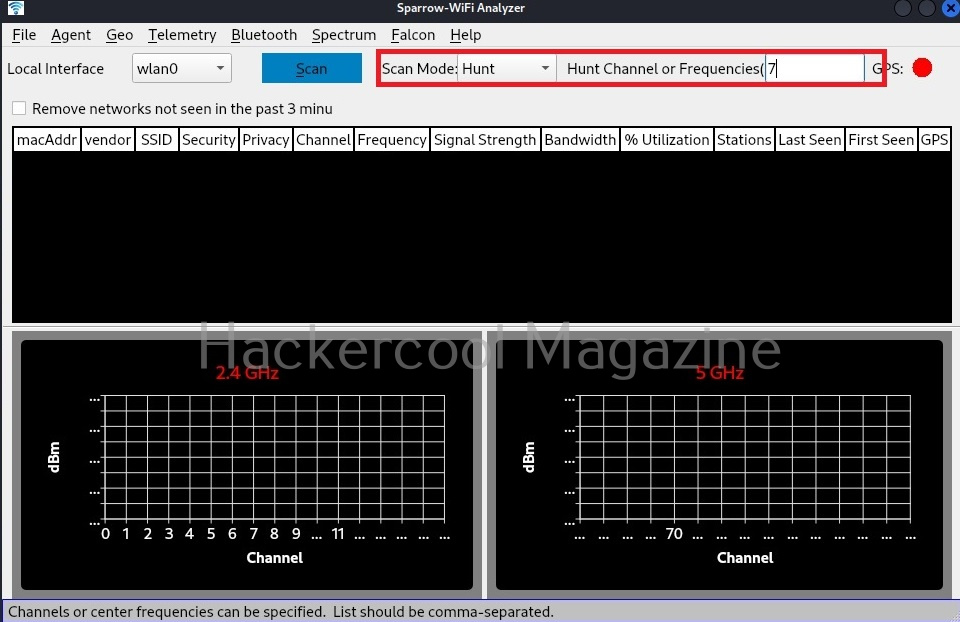960x622 pixels.
Task: Sort by Bandwidth column header
Action: 580,140
